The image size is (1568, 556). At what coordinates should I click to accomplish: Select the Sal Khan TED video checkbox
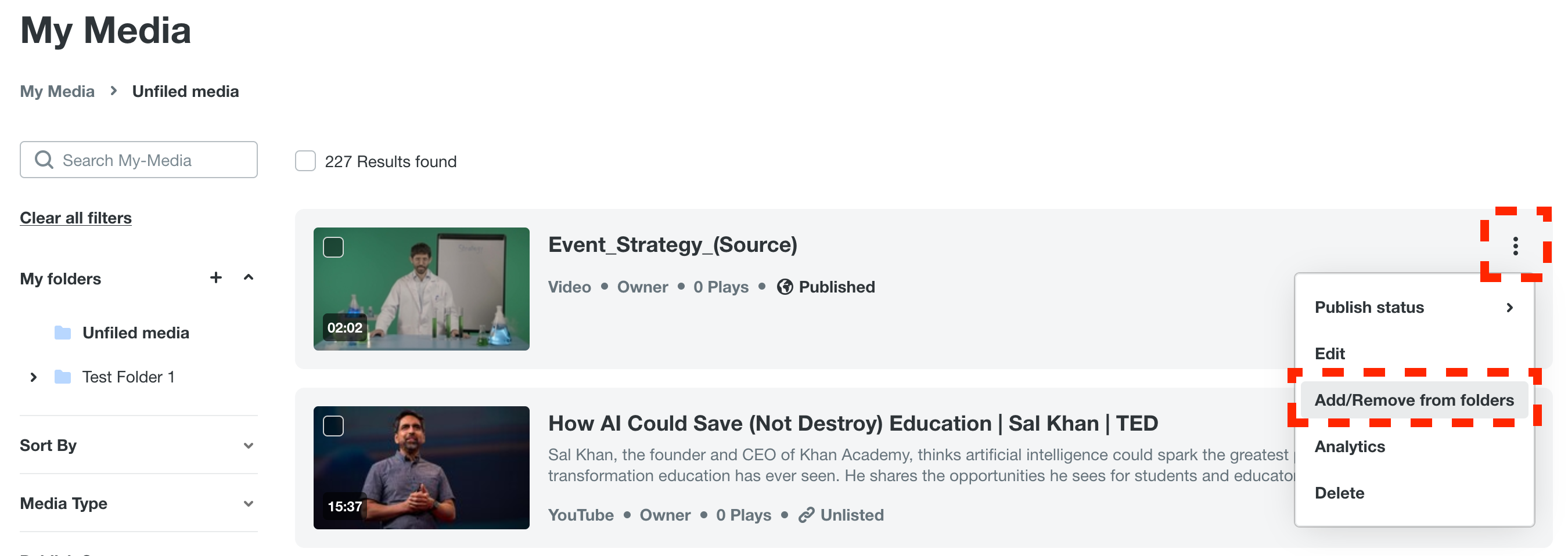click(333, 426)
